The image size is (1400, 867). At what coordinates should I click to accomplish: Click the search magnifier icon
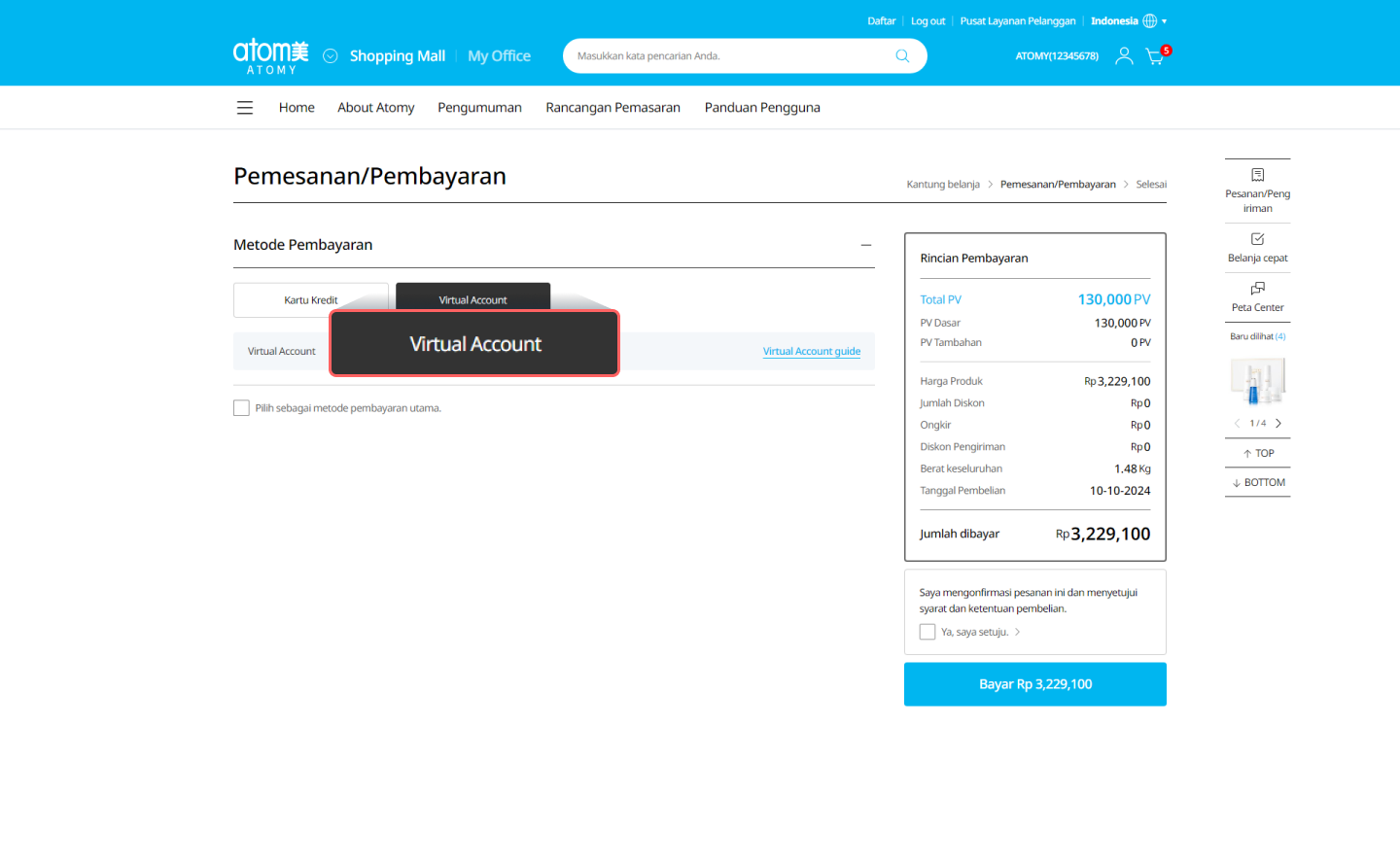[x=902, y=56]
